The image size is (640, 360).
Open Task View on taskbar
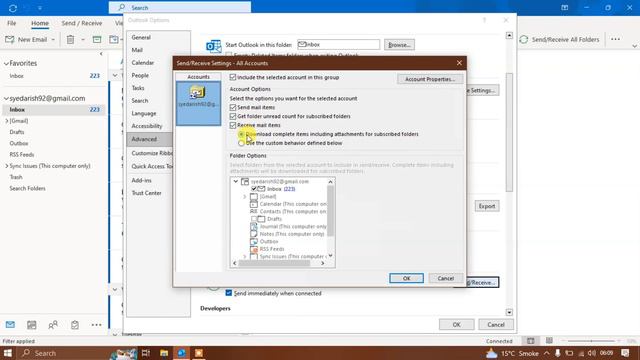click(146, 353)
